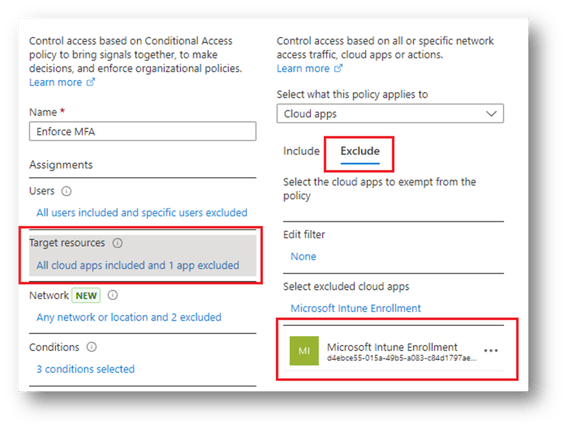Click None under Edit filter
This screenshot has width=566, height=429.
(303, 257)
